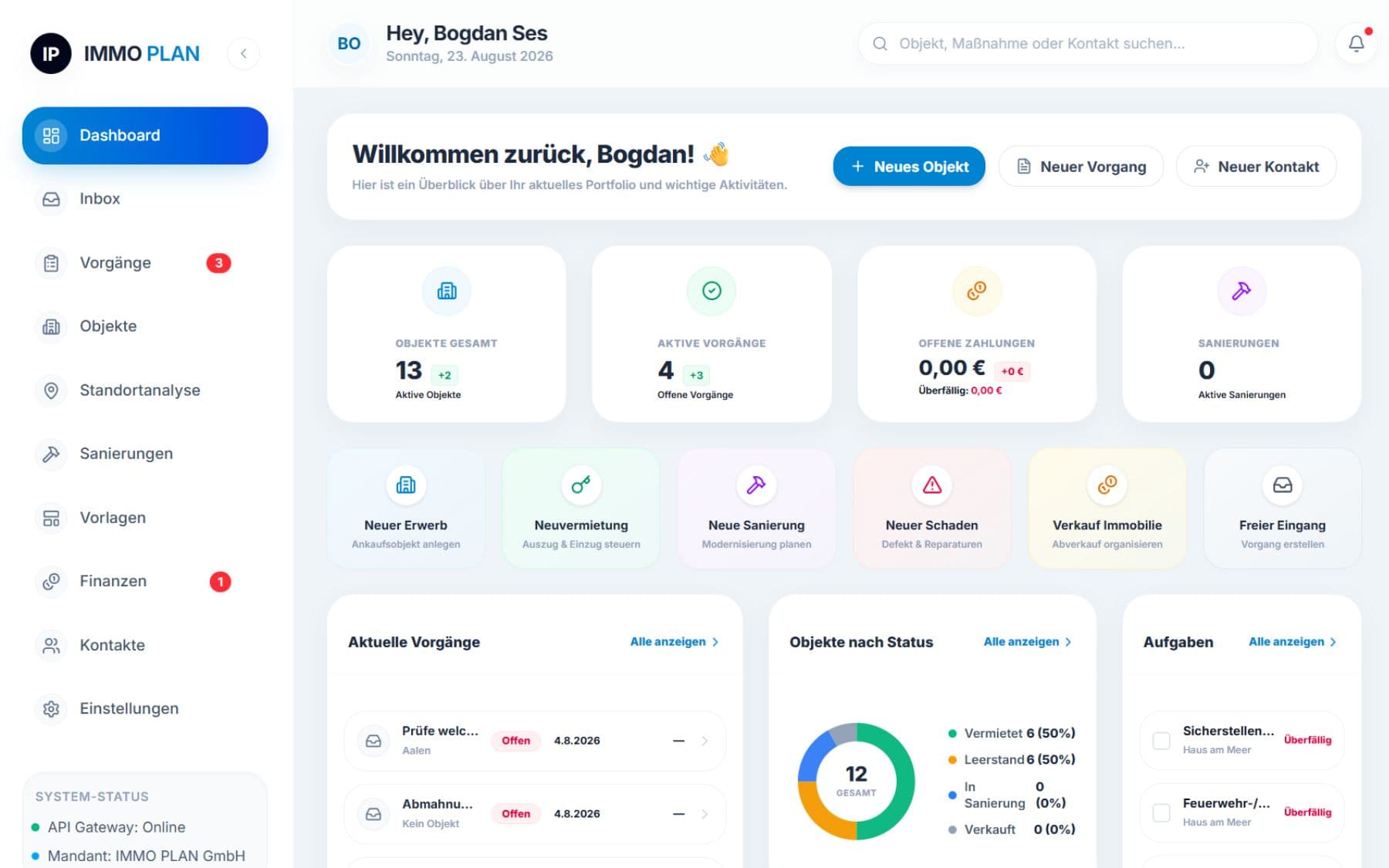This screenshot has width=1389, height=868.
Task: Click Überfällig label on Sicherstellen... task
Action: [x=1308, y=740]
